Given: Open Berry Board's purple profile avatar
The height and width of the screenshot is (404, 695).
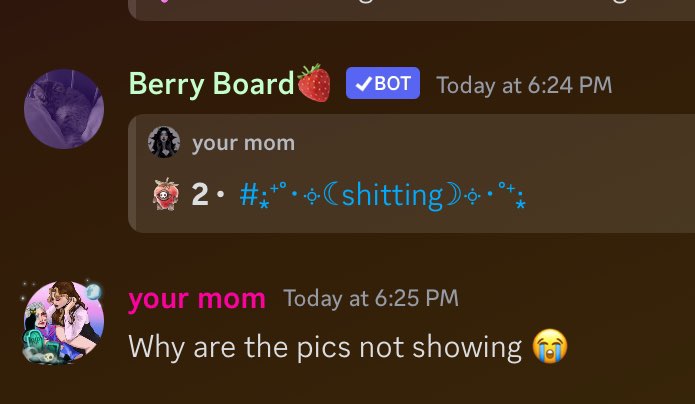Looking at the screenshot, I should click(x=64, y=109).
